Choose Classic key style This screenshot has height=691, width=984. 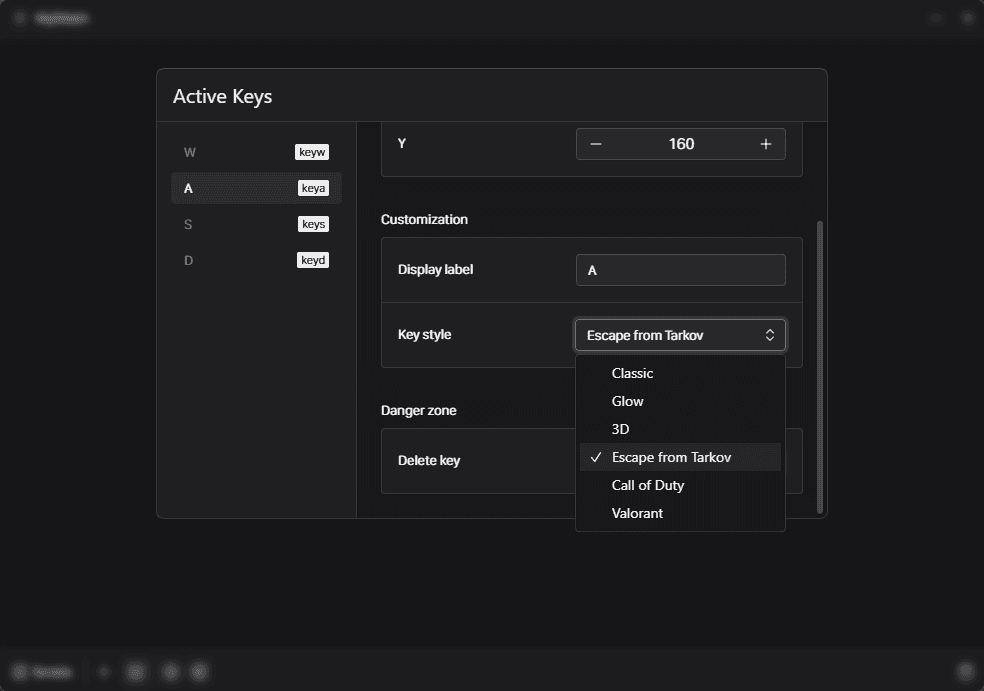click(x=632, y=373)
